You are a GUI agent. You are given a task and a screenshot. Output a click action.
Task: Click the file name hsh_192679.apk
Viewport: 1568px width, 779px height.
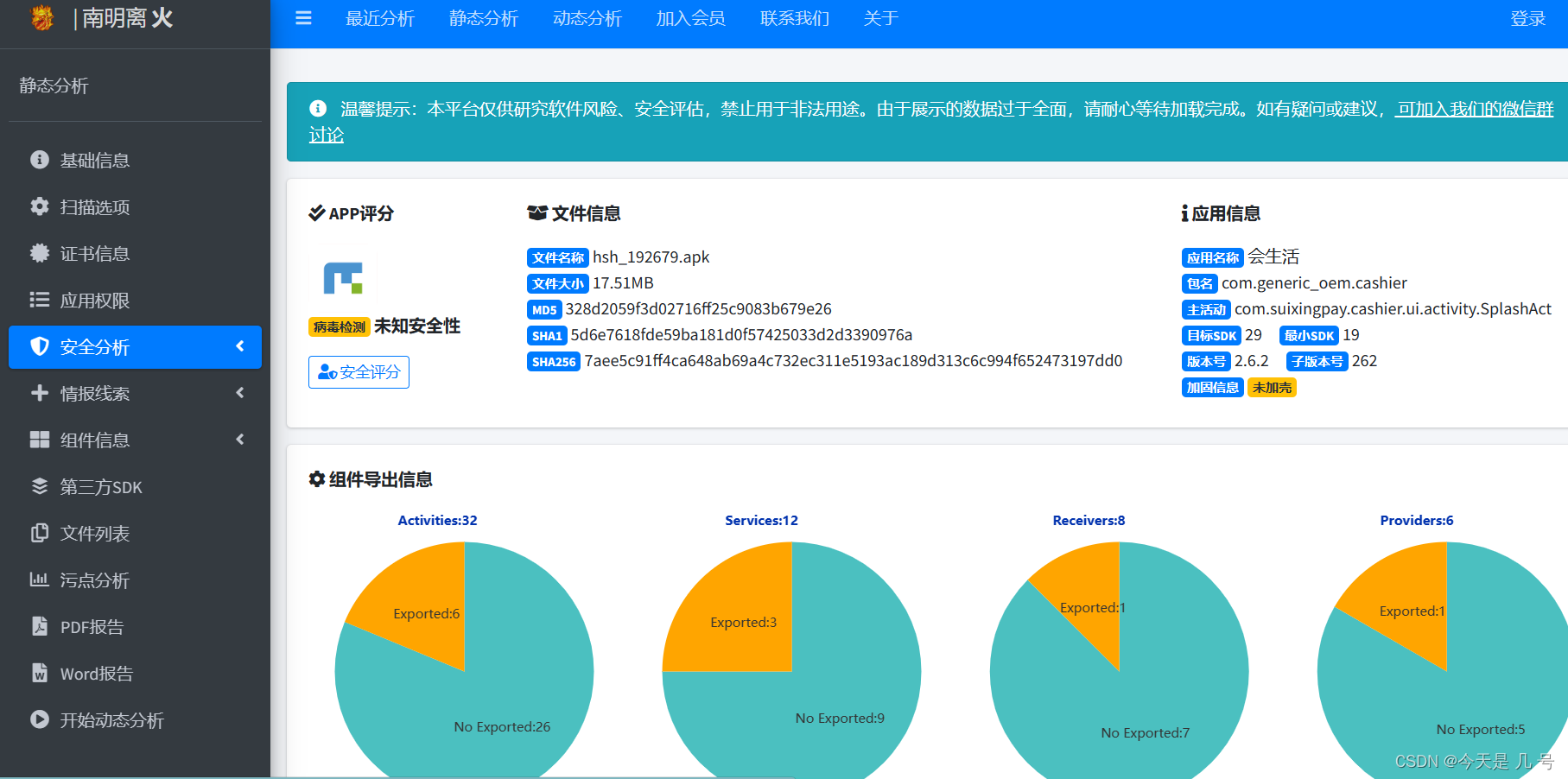(651, 257)
